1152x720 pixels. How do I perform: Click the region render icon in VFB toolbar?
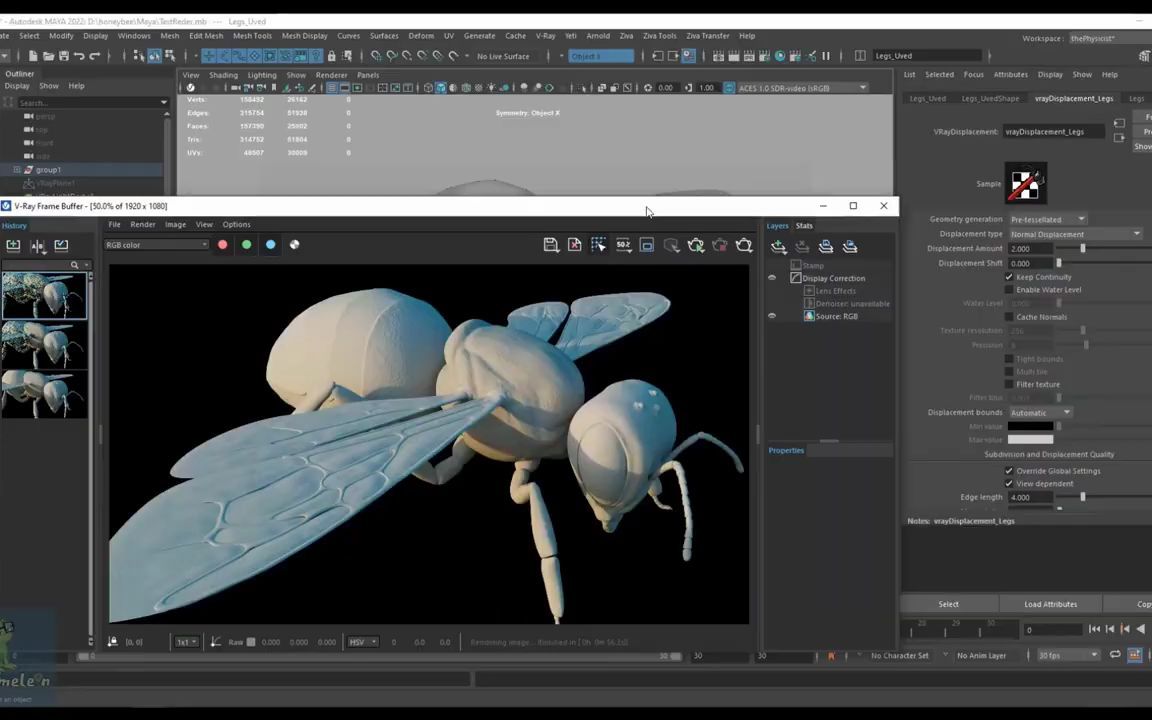click(x=647, y=245)
